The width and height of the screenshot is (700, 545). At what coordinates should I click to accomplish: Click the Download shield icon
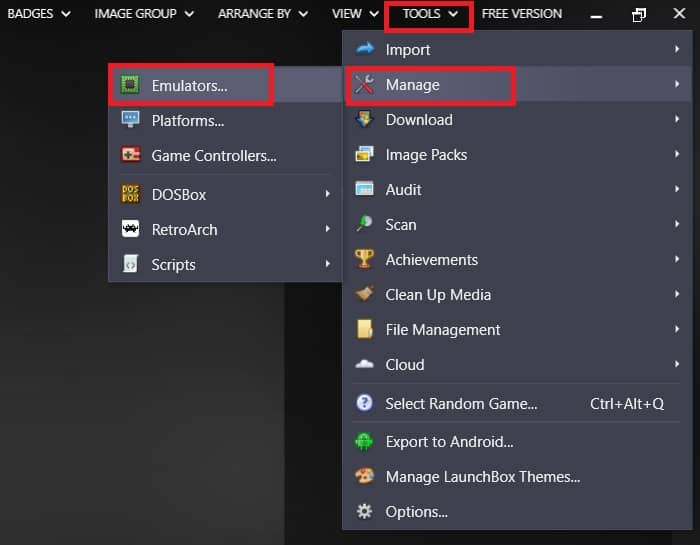364,120
